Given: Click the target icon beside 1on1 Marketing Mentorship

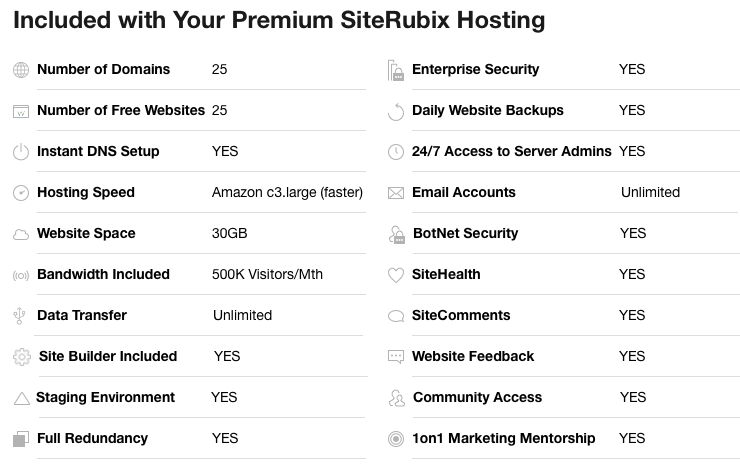Looking at the screenshot, I should click(396, 439).
